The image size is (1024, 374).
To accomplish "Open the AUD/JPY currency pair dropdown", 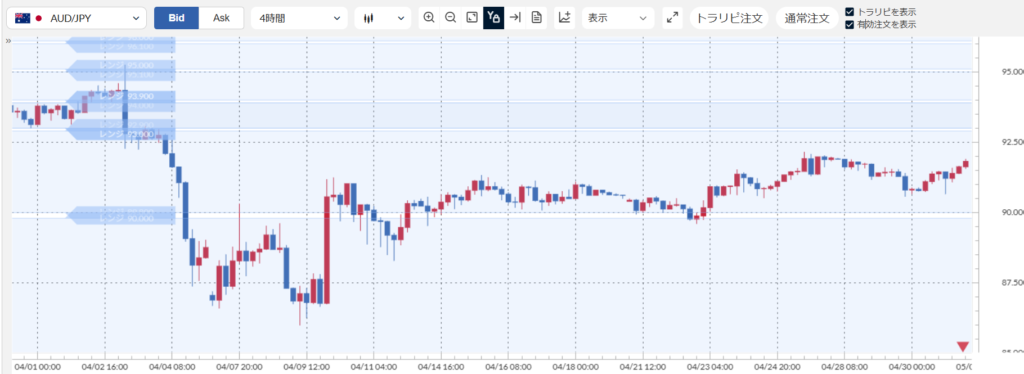I will (76, 18).
